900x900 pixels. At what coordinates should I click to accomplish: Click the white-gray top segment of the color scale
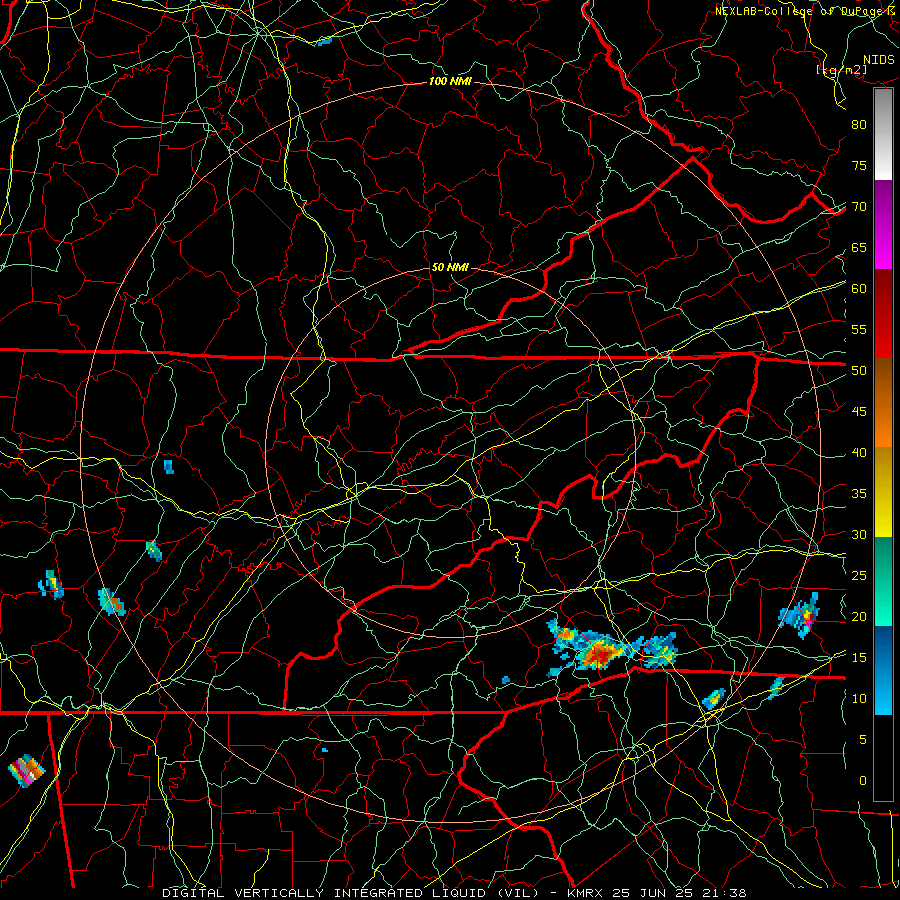pos(883,134)
